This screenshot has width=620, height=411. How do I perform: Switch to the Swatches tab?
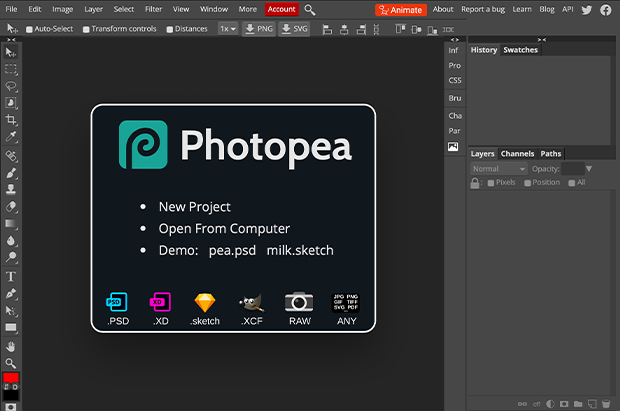pyautogui.click(x=520, y=50)
